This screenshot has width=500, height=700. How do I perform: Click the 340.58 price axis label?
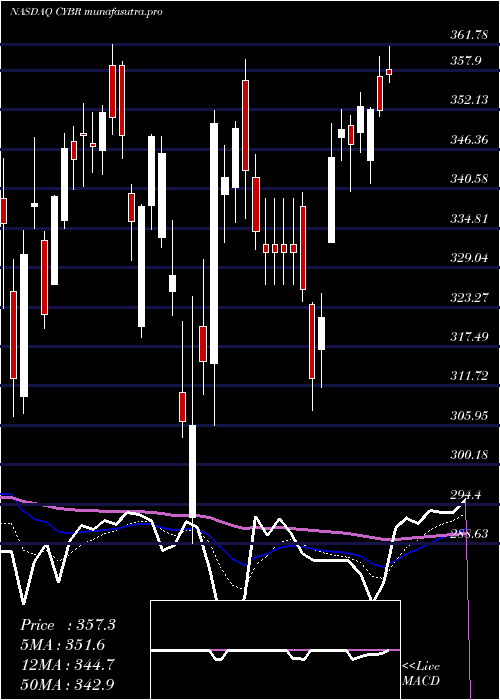469,179
